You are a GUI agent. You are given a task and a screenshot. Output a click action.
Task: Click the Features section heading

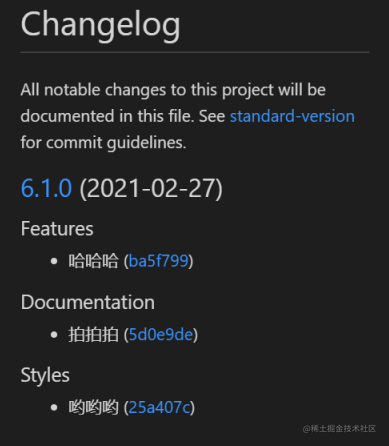click(x=57, y=229)
